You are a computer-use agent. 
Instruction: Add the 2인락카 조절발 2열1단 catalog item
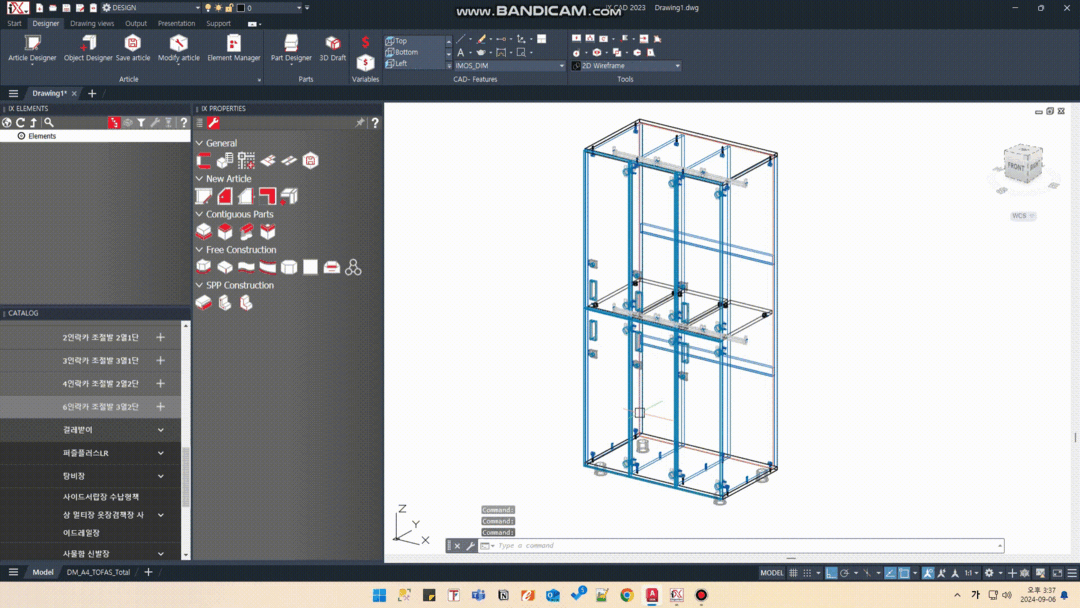point(160,337)
